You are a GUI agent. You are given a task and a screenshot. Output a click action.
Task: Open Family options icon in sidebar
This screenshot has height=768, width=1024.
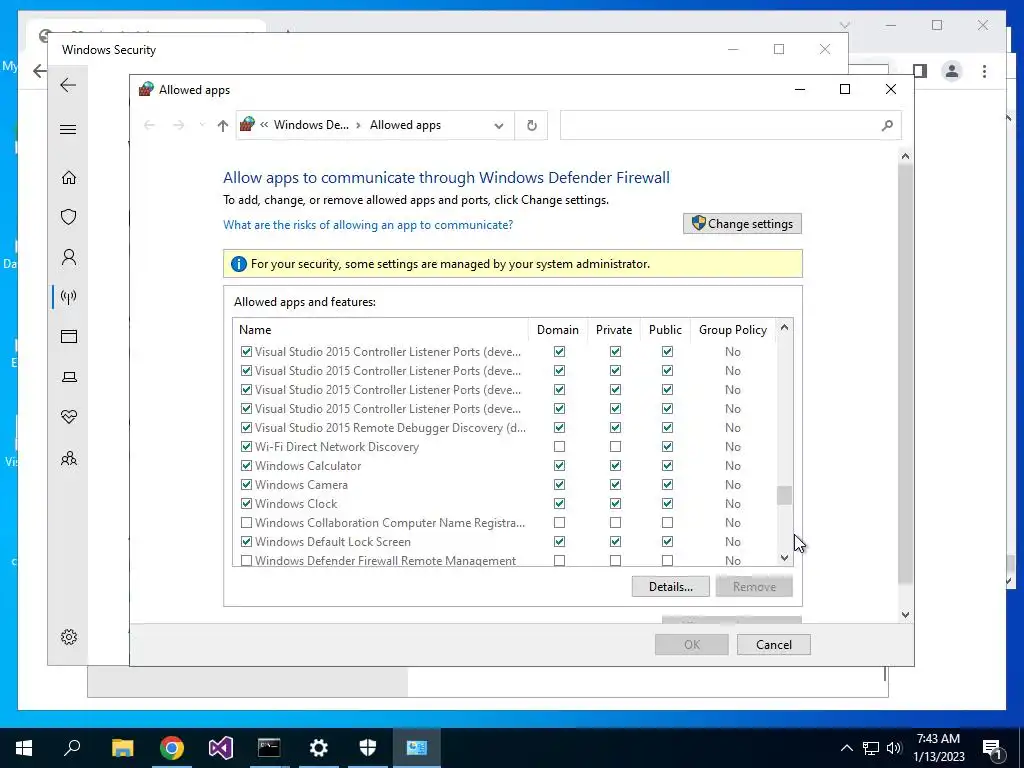click(69, 458)
